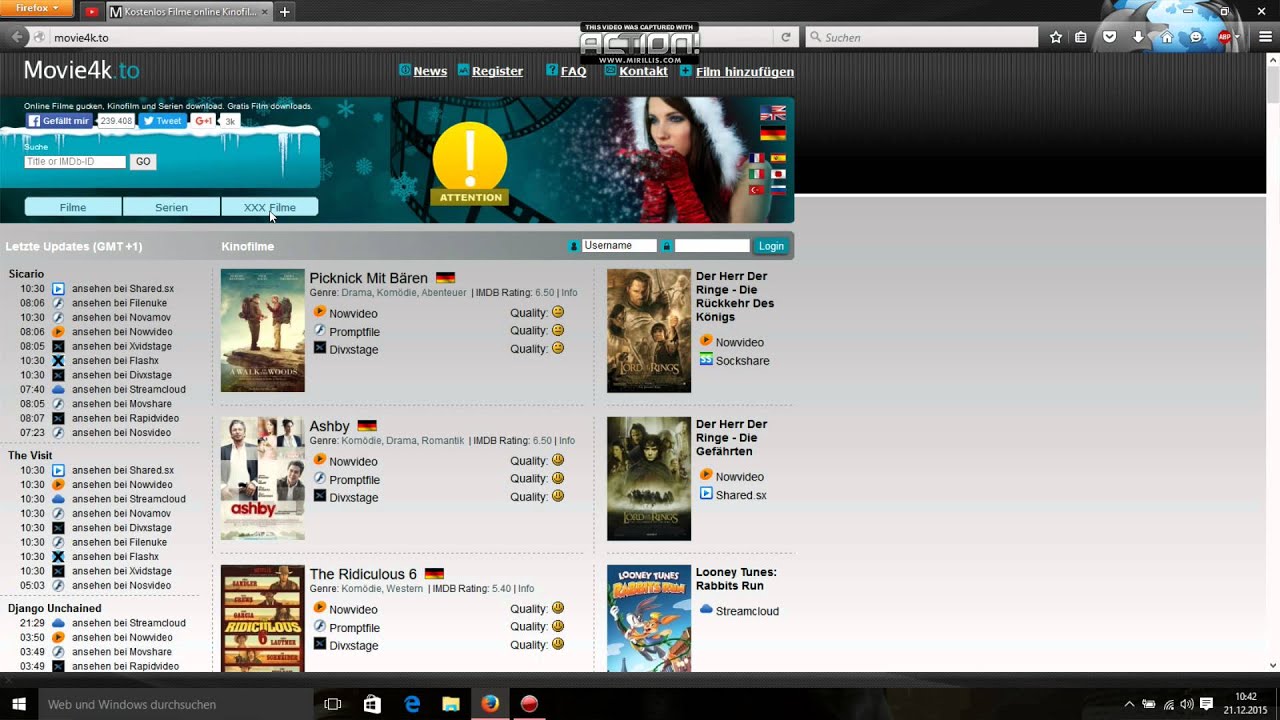Choose the Turkish flag language
Image resolution: width=1280 pixels, height=720 pixels.
coord(757,190)
